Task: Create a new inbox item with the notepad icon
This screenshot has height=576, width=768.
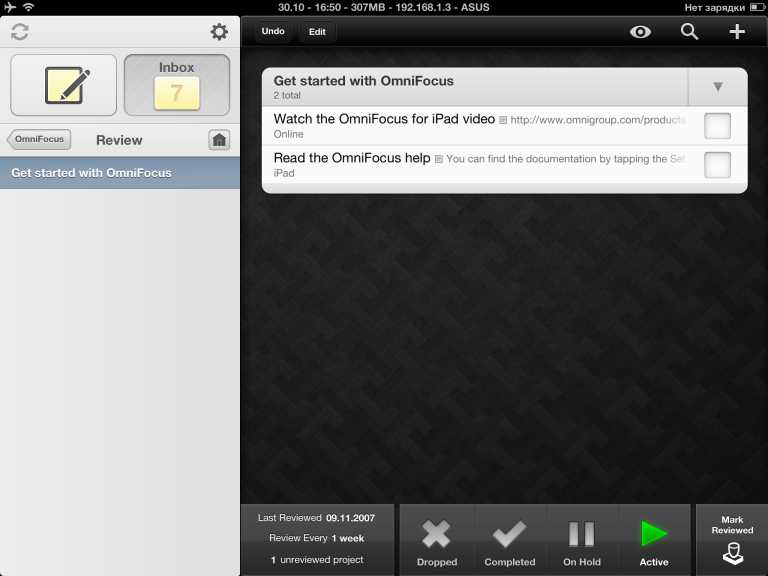Action: 64,85
